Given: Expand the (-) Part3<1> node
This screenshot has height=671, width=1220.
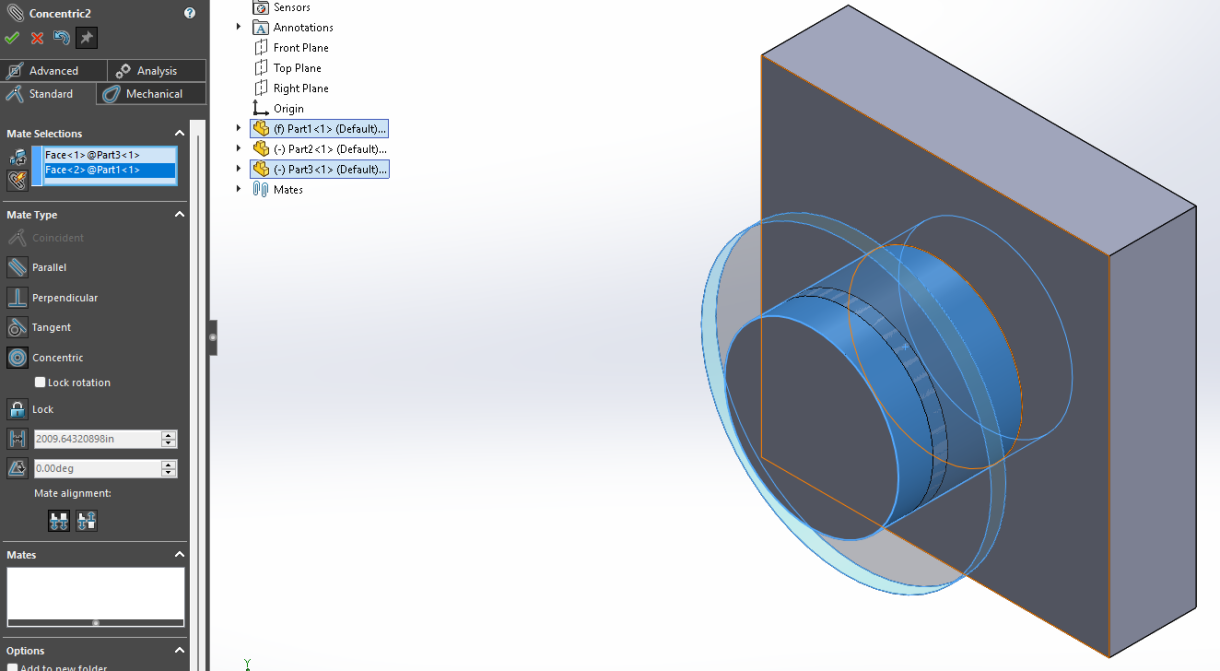Looking at the screenshot, I should click(x=239, y=169).
